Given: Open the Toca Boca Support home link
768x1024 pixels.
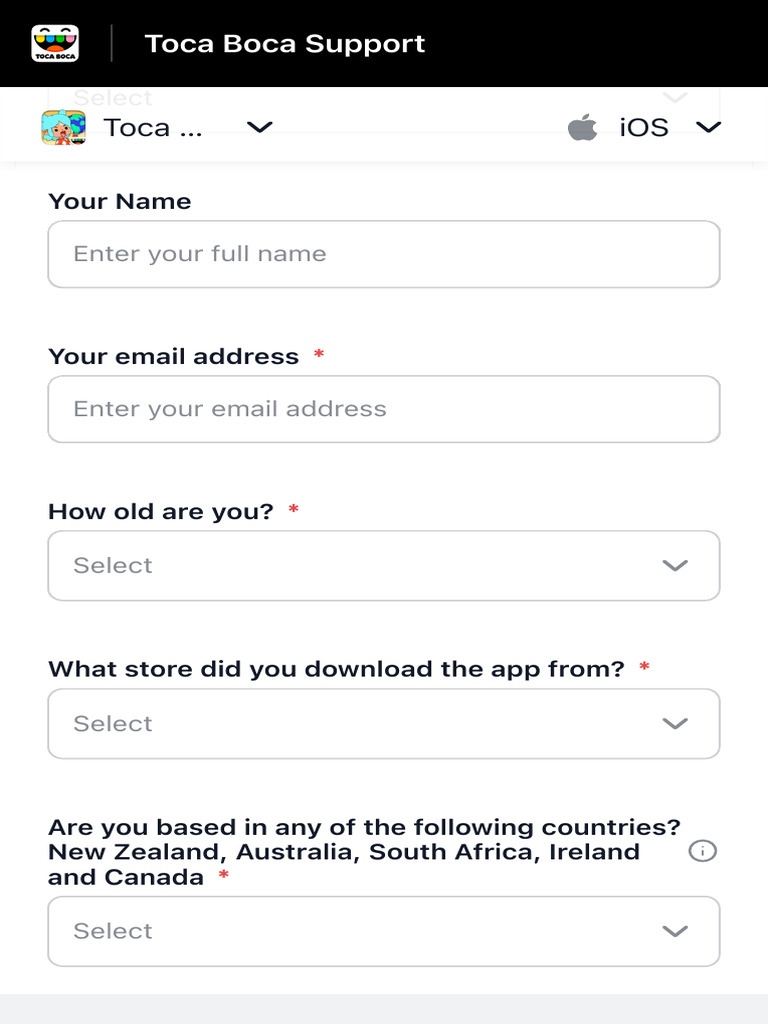Looking at the screenshot, I should (x=285, y=44).
